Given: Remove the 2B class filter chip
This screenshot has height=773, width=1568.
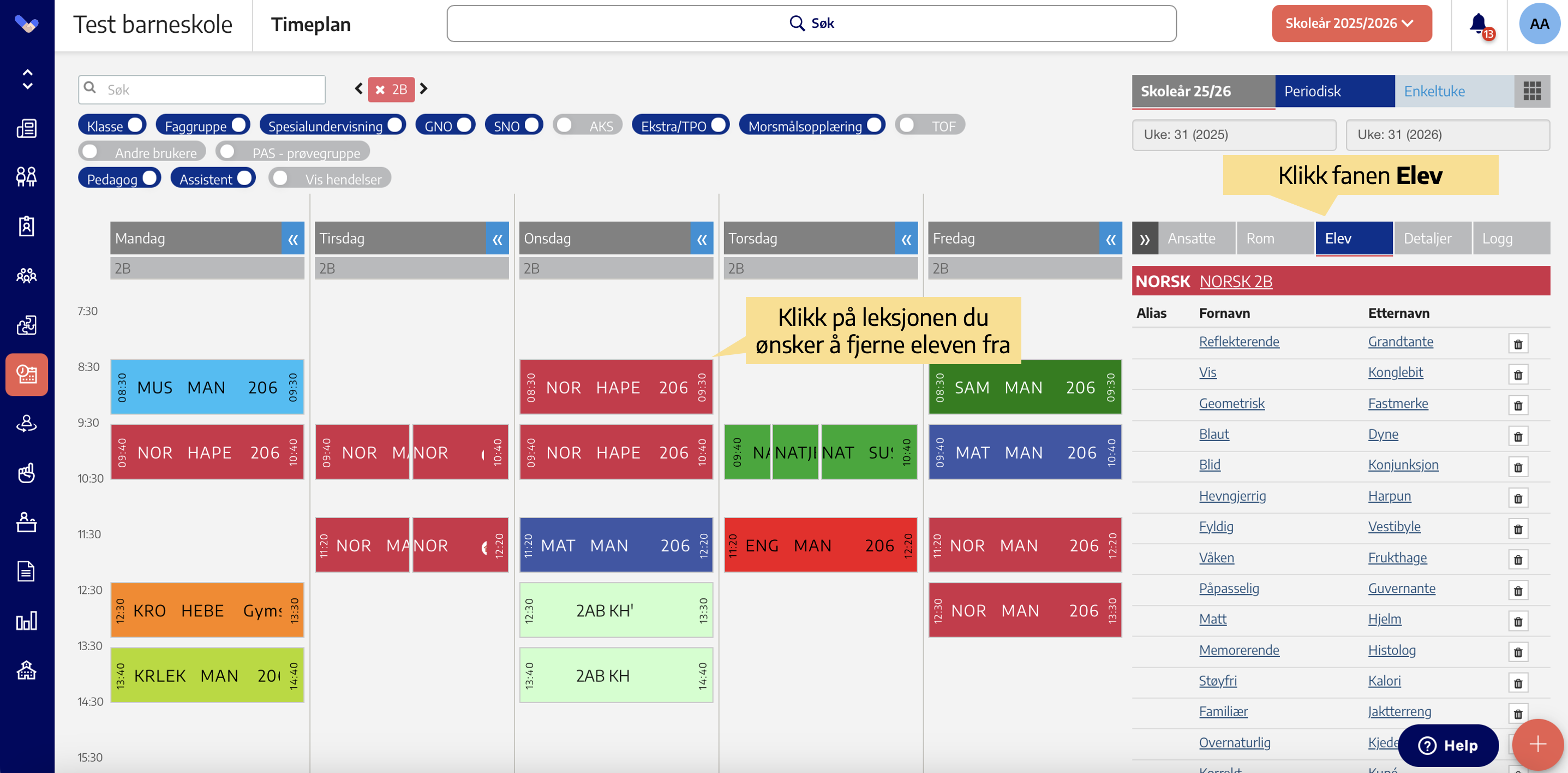Looking at the screenshot, I should click(380, 90).
